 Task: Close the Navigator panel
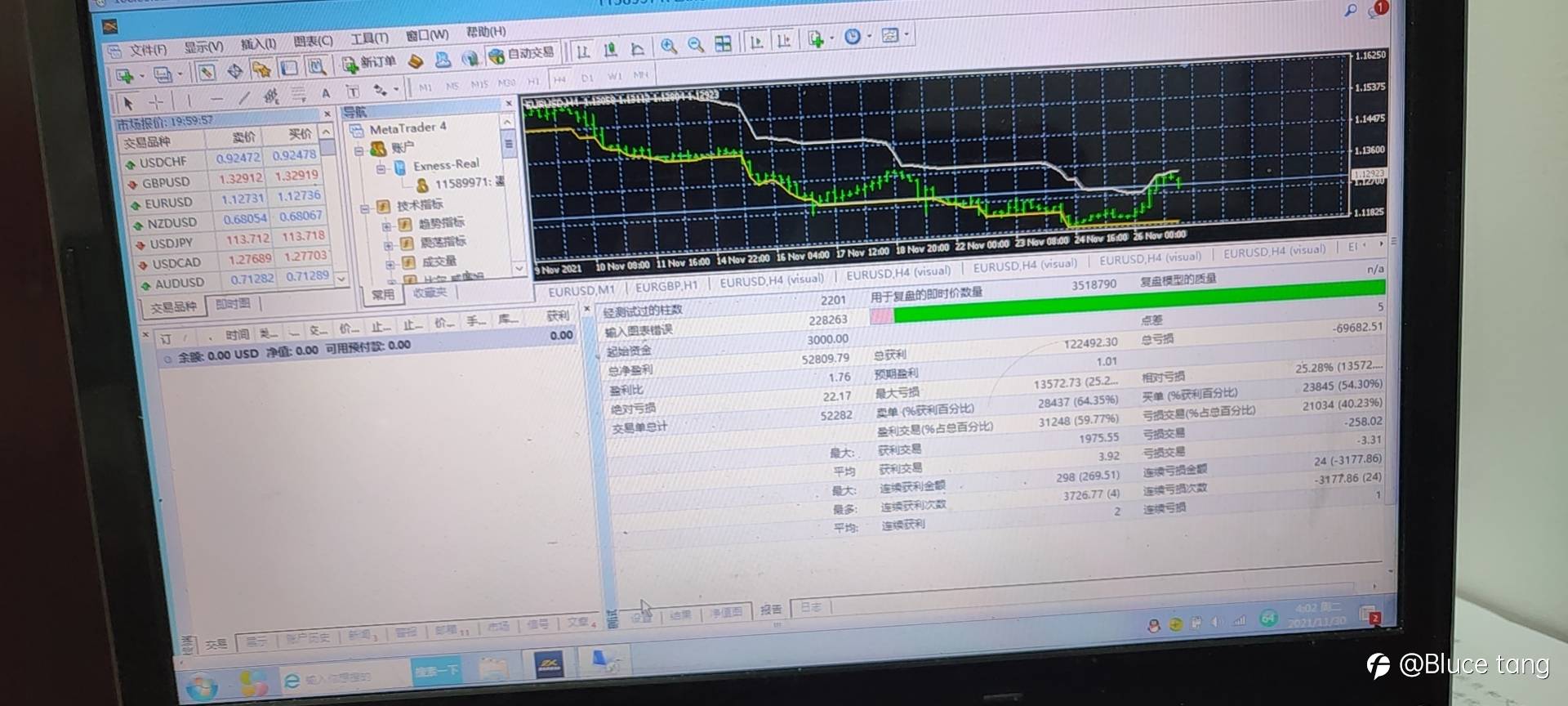pyautogui.click(x=508, y=103)
